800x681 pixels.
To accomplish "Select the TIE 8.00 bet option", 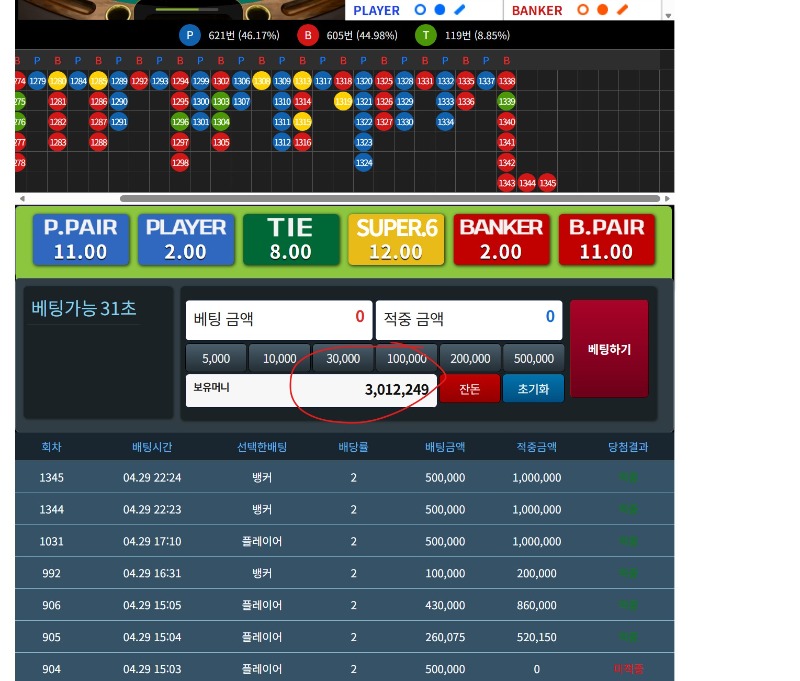I will tap(291, 239).
